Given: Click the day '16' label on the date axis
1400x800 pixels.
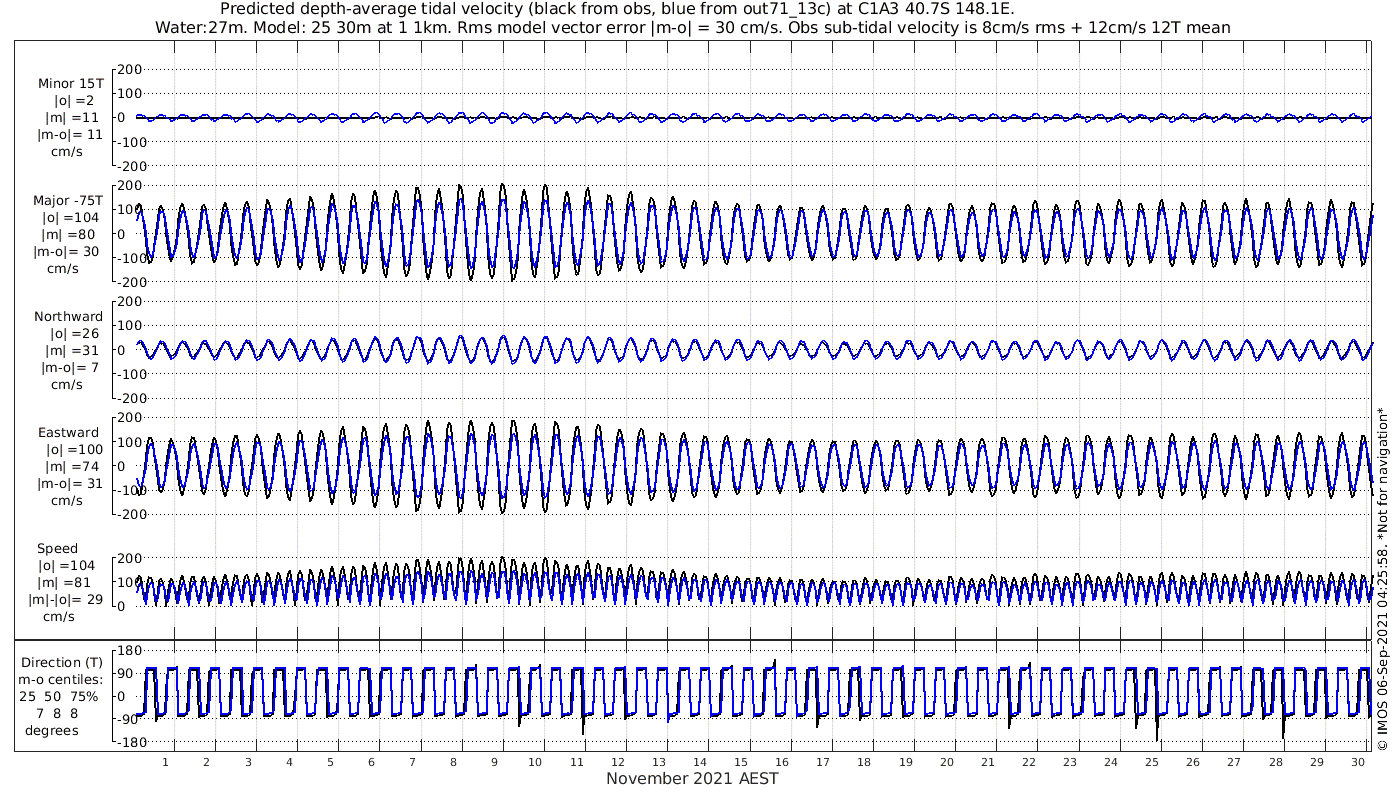Looking at the screenshot, I should (x=782, y=763).
